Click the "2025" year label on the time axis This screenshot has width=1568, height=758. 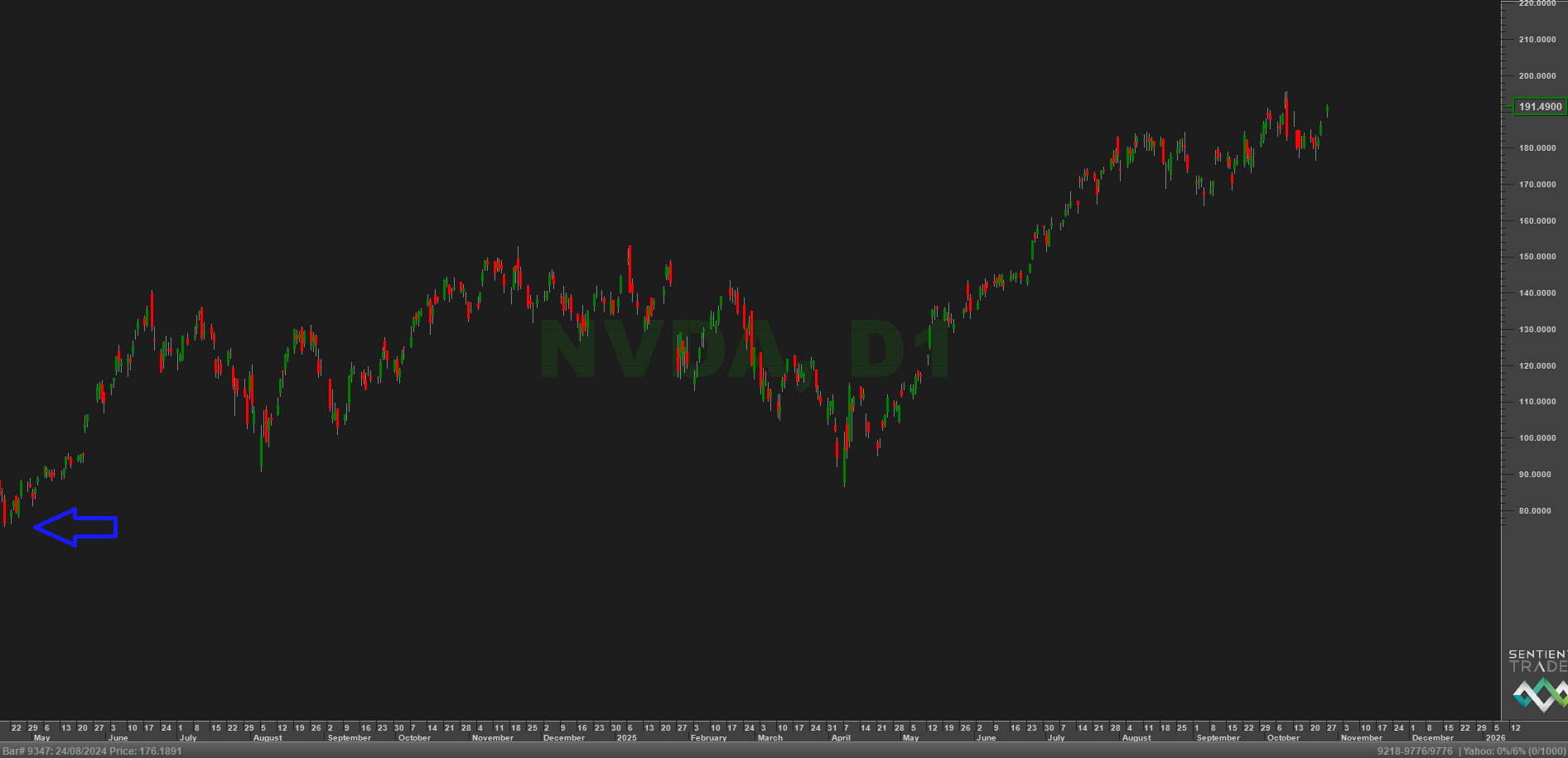627,738
